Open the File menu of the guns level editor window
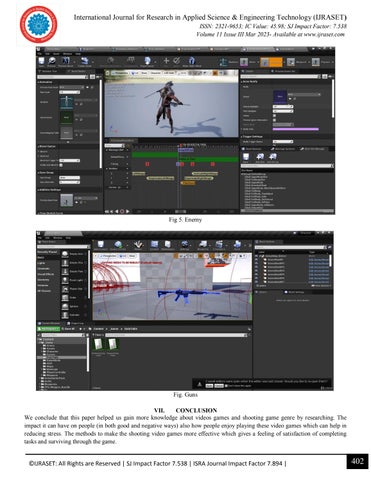The width and height of the screenshot is (371, 480). coord(40,238)
